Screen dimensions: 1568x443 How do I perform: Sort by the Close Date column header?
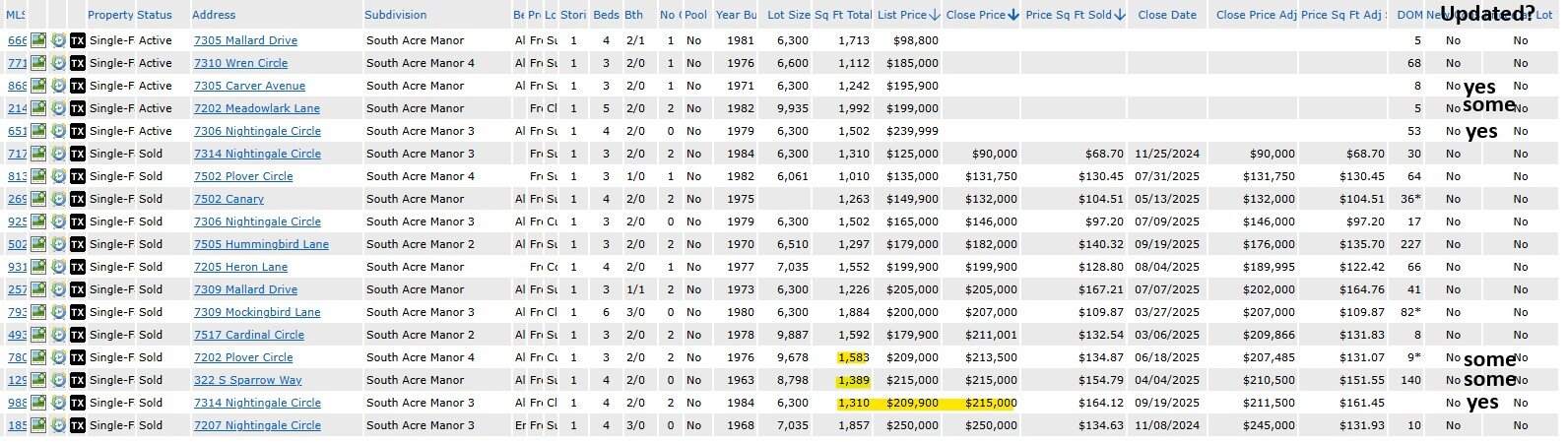[x=1167, y=16]
